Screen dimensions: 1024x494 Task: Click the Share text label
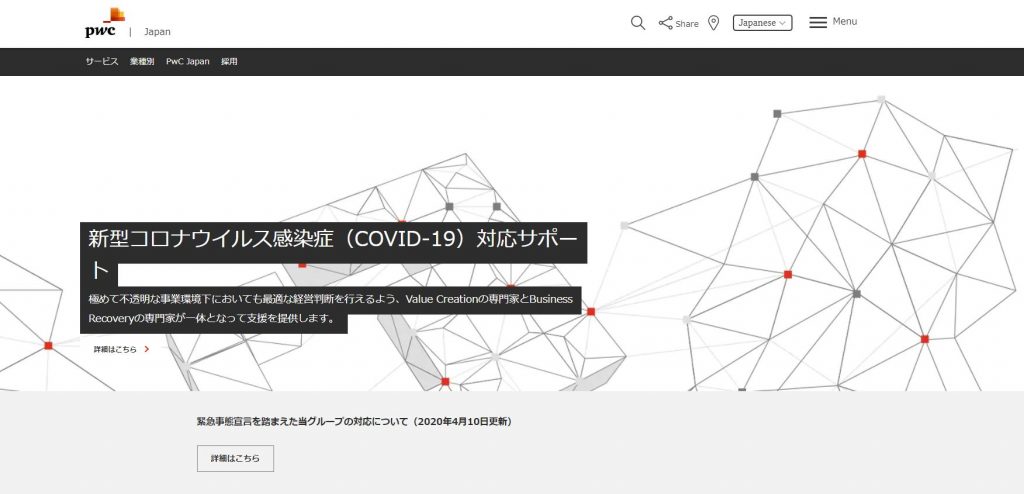687,24
